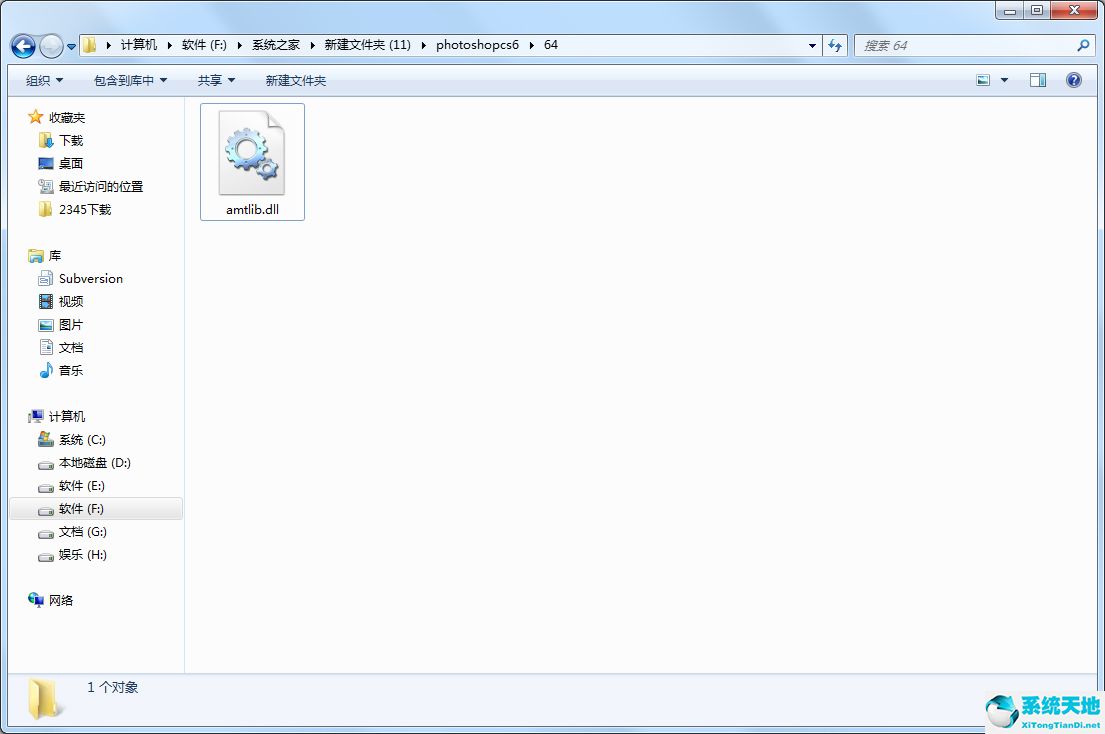Screen dimensions: 1105x734
Task: Select 库 in navigation pane
Action: point(55,256)
